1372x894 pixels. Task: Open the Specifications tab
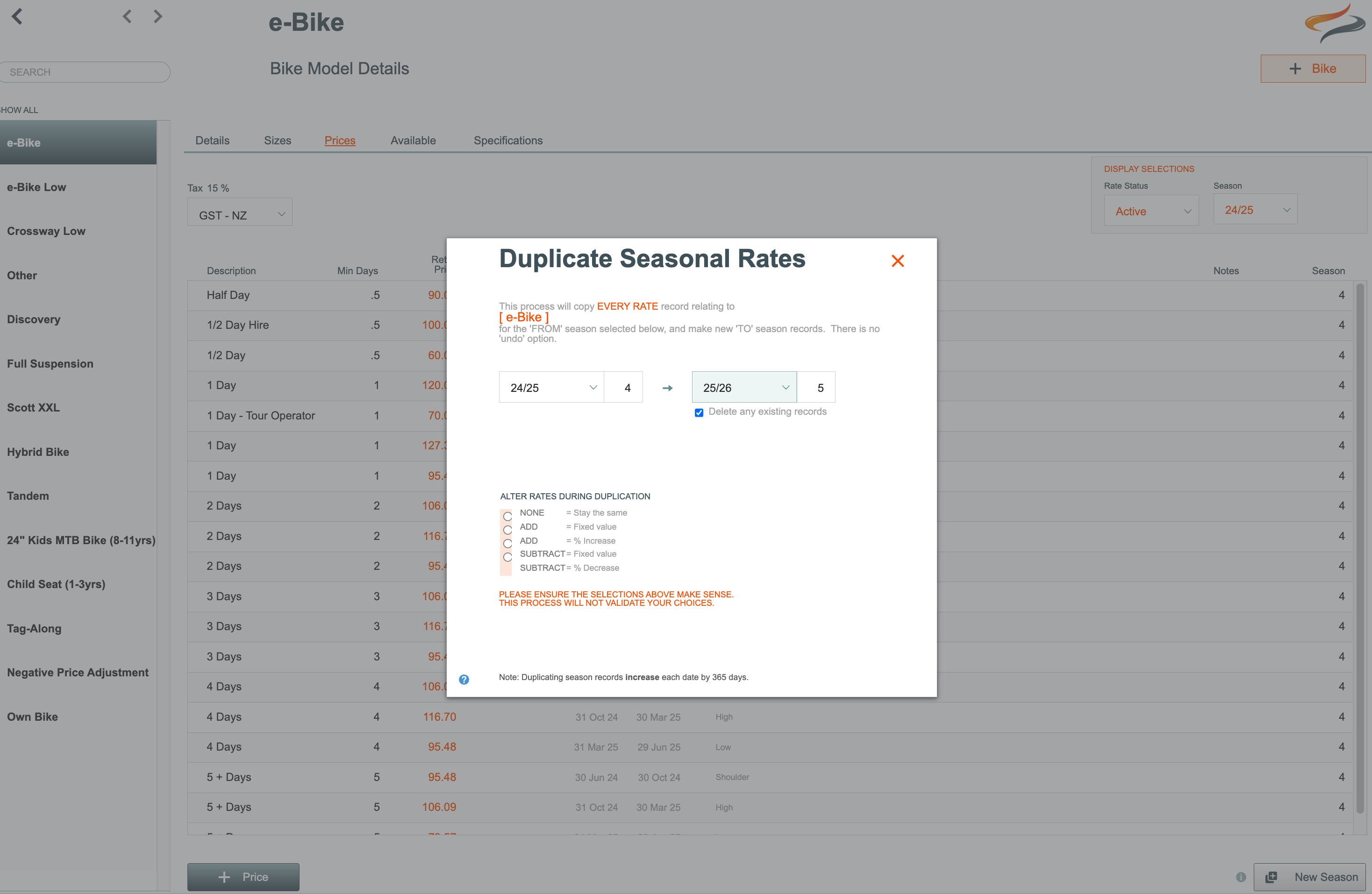508,141
